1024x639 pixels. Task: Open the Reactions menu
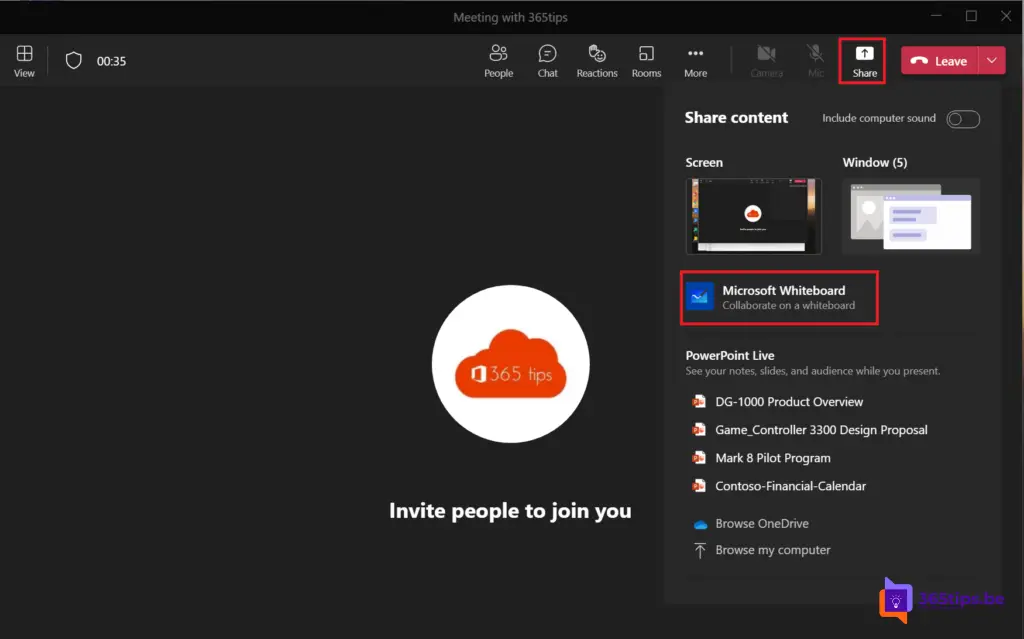(597, 60)
